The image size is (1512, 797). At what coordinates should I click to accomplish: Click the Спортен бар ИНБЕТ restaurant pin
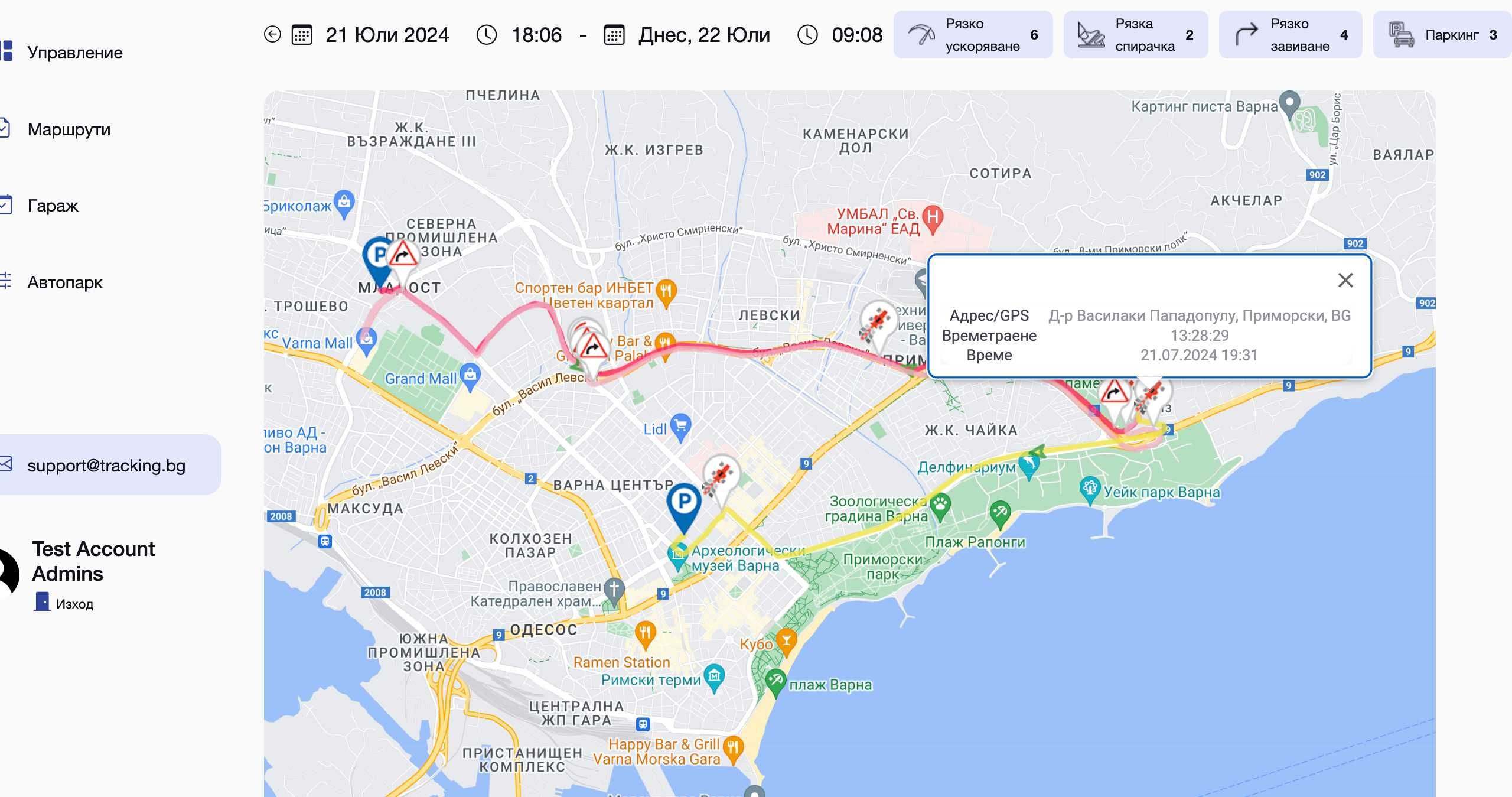pos(666,294)
